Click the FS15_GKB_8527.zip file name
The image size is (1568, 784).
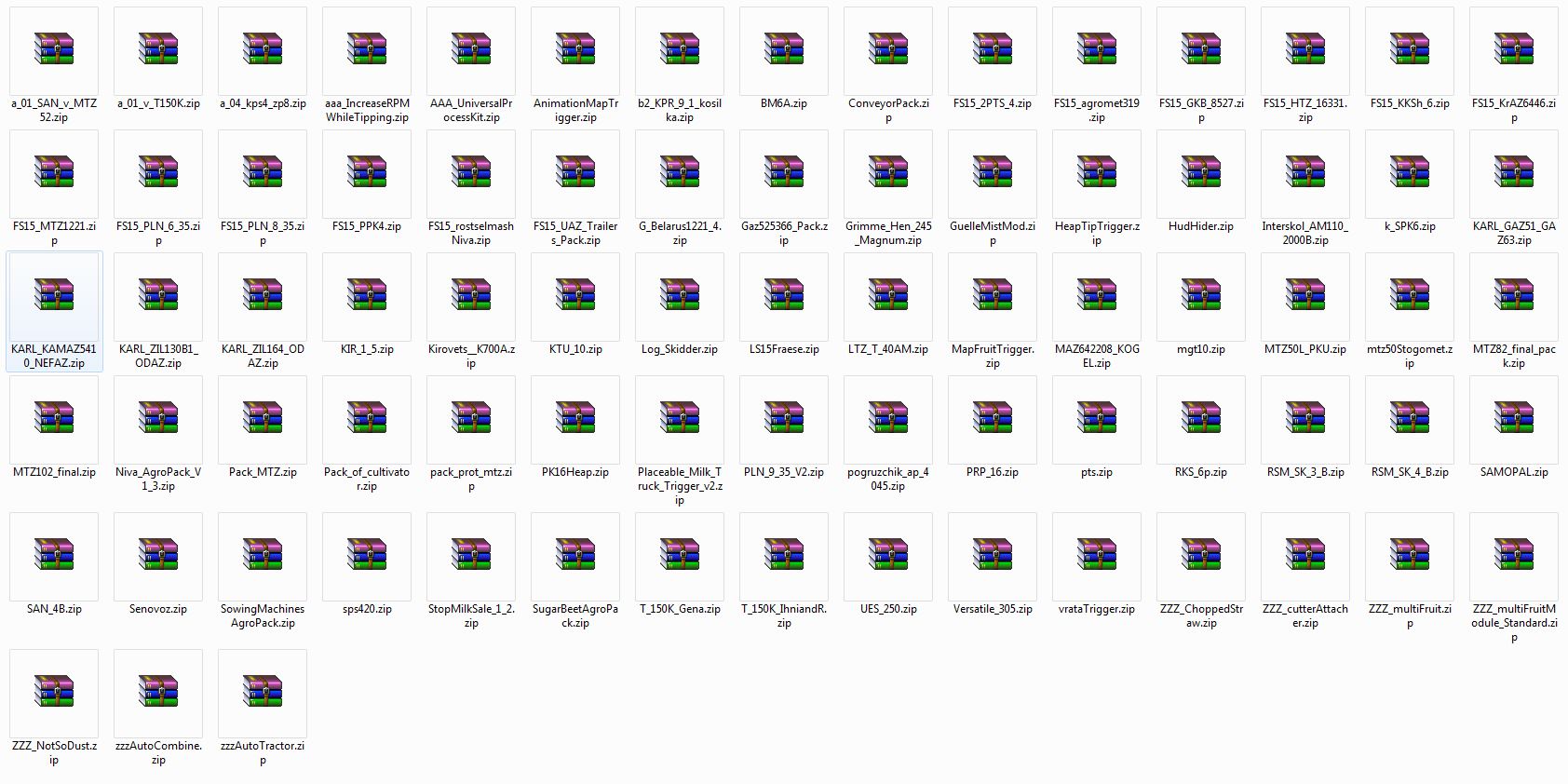[x=1201, y=111]
